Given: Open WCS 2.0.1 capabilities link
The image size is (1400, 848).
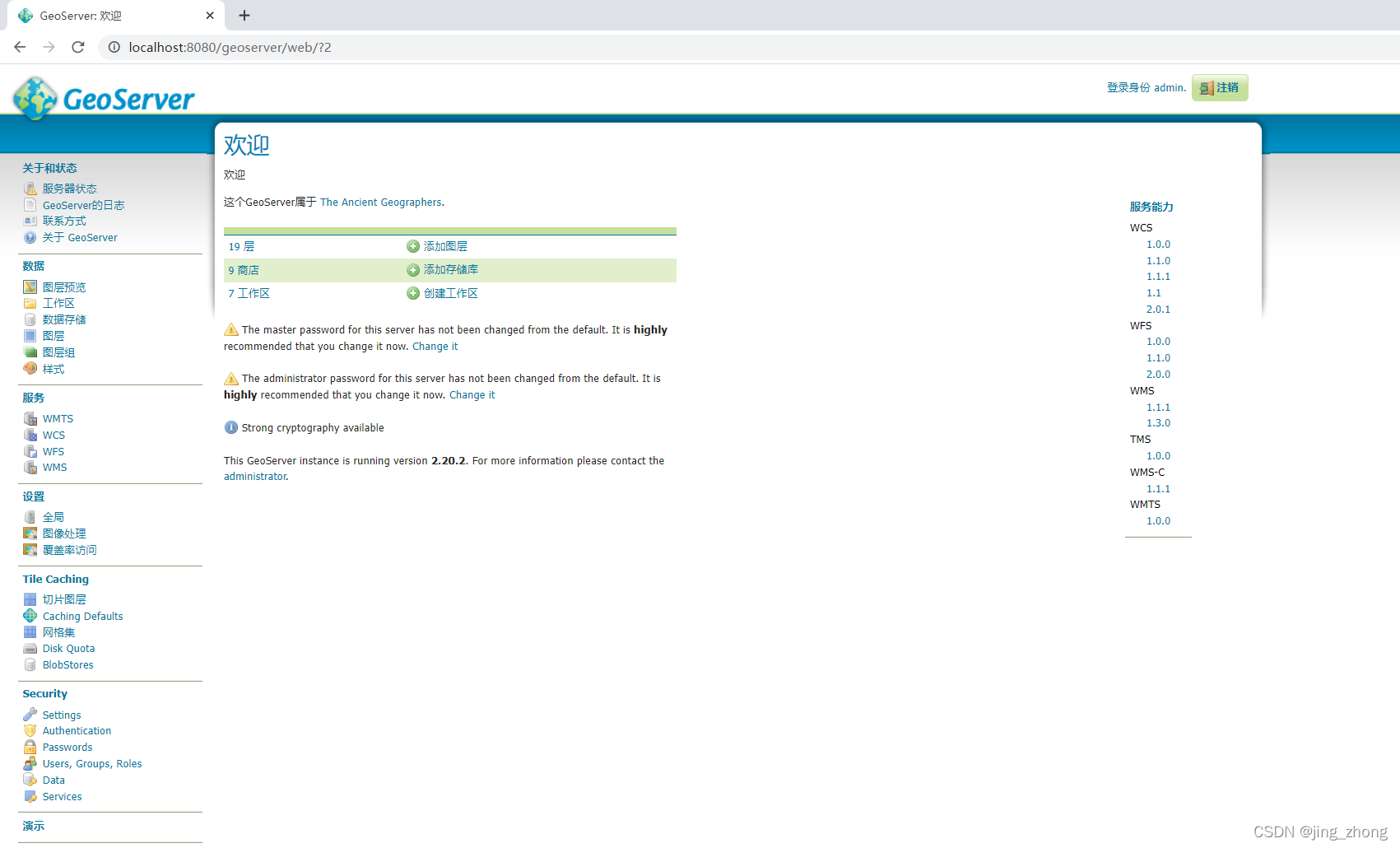Looking at the screenshot, I should coord(1158,310).
